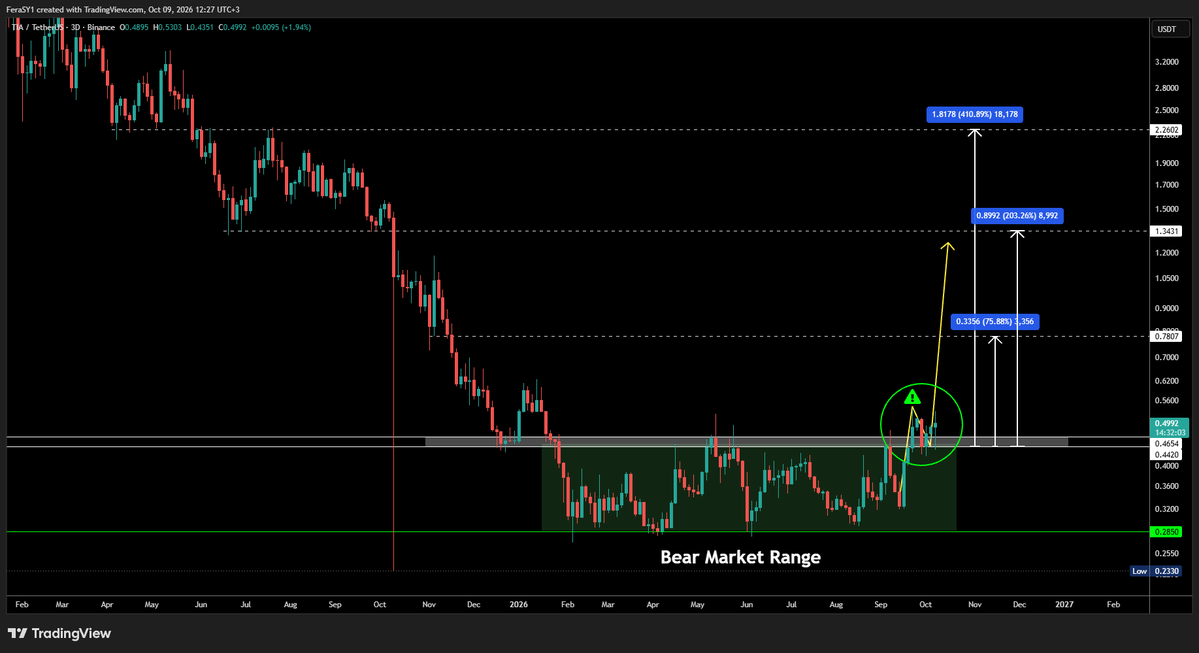
Task: Click the H0.5303 high value
Action: (167, 28)
